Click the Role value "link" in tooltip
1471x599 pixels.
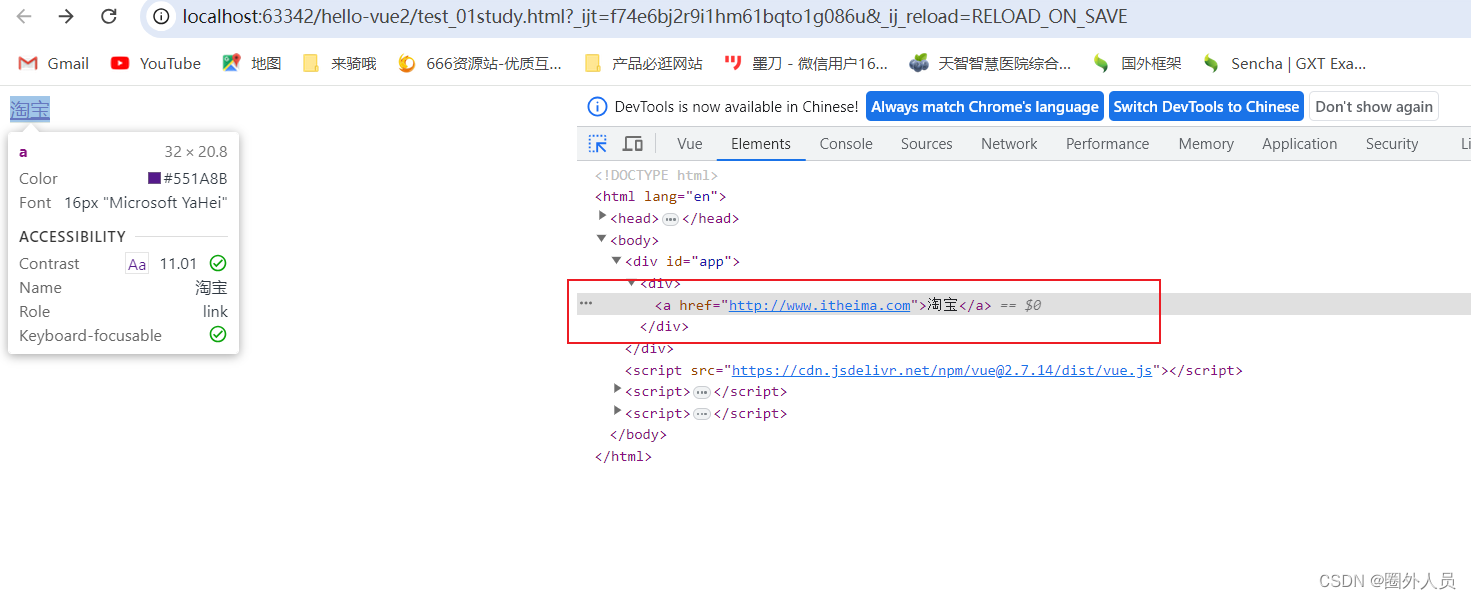(215, 311)
